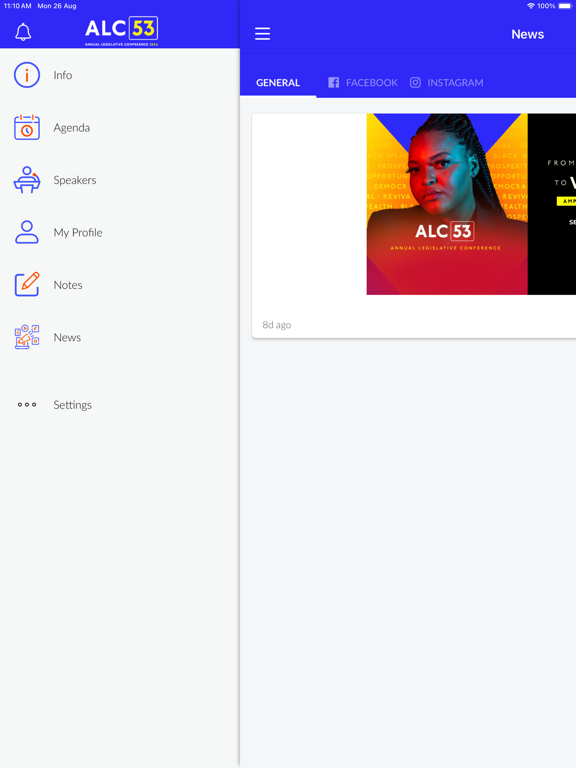Click the time 11:10 AM in status bar

click(18, 6)
